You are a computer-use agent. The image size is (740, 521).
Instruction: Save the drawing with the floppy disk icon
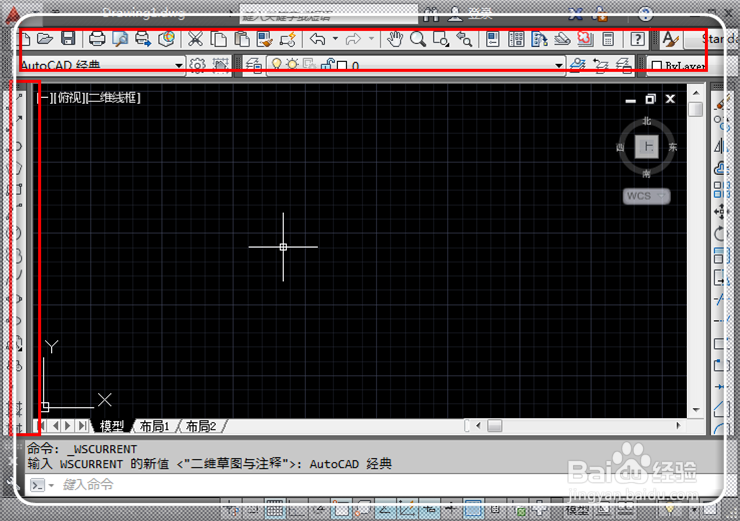(68, 39)
